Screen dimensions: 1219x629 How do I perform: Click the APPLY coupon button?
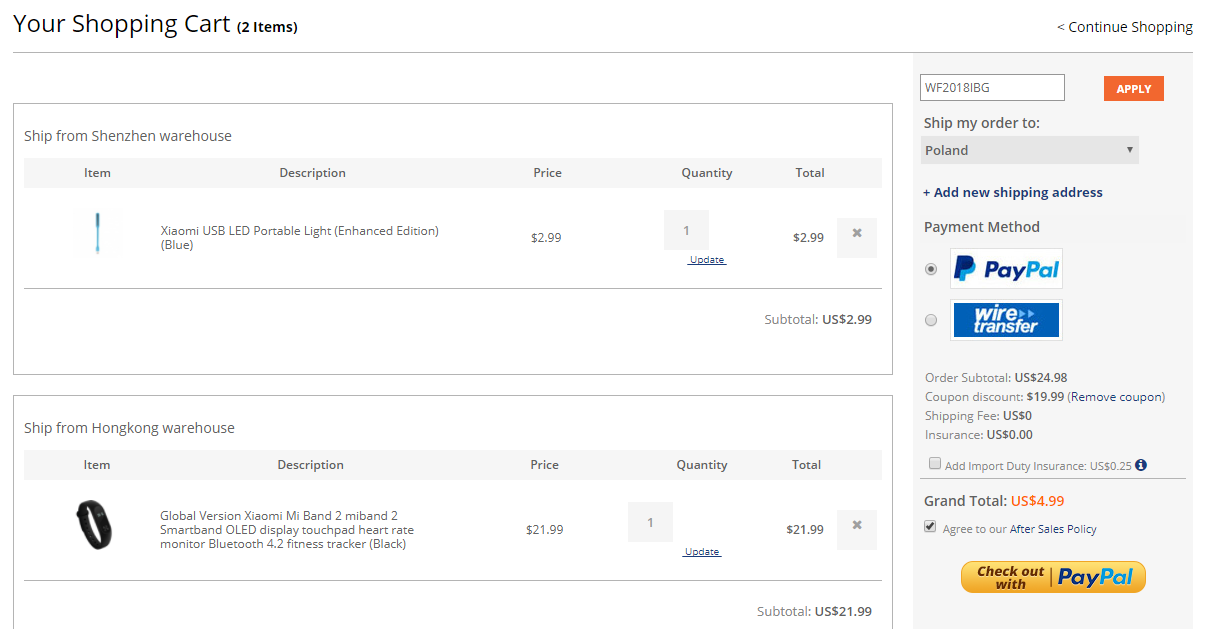pos(1134,89)
